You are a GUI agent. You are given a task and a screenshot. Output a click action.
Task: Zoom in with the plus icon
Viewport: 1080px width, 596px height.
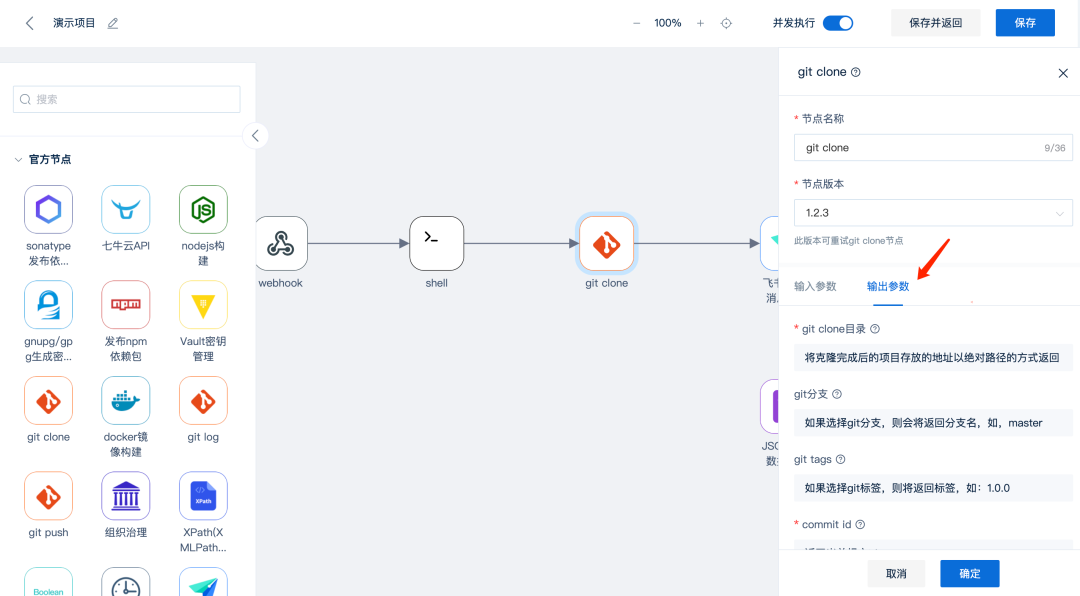point(700,23)
